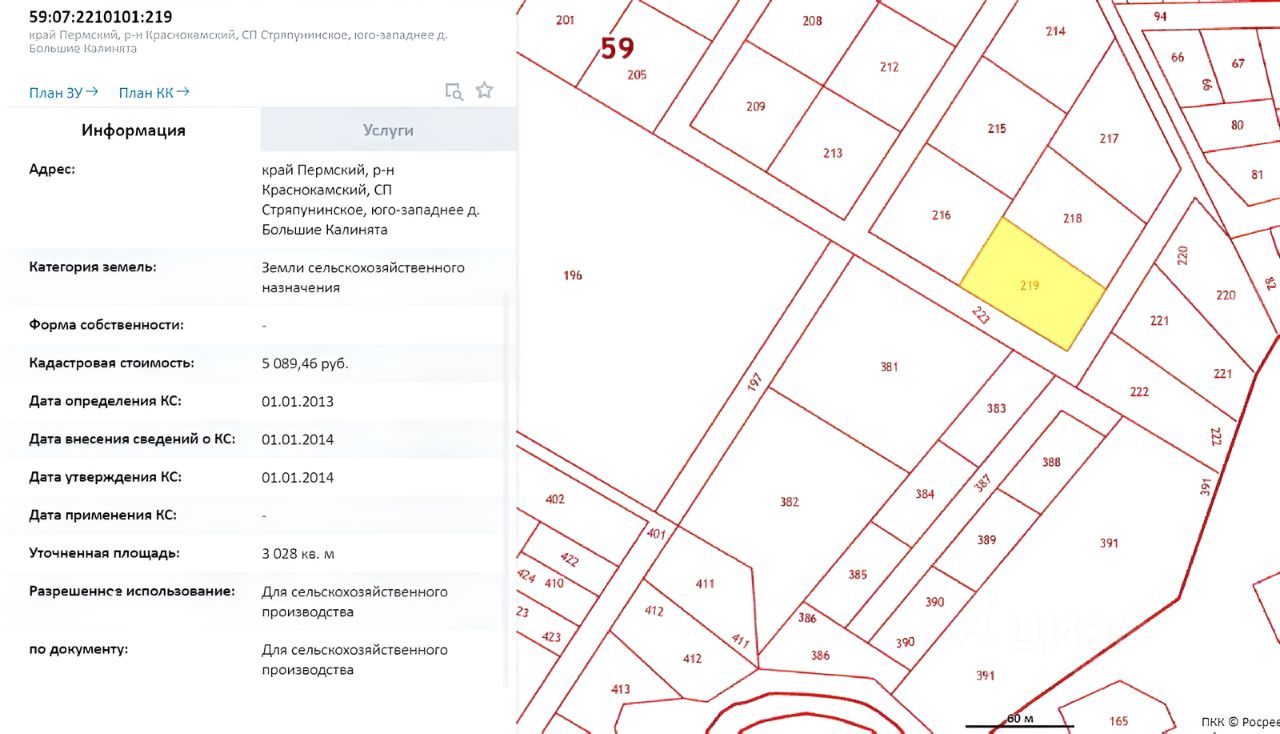Select parcel 388 on the map
This screenshot has width=1280, height=734.
1050,462
